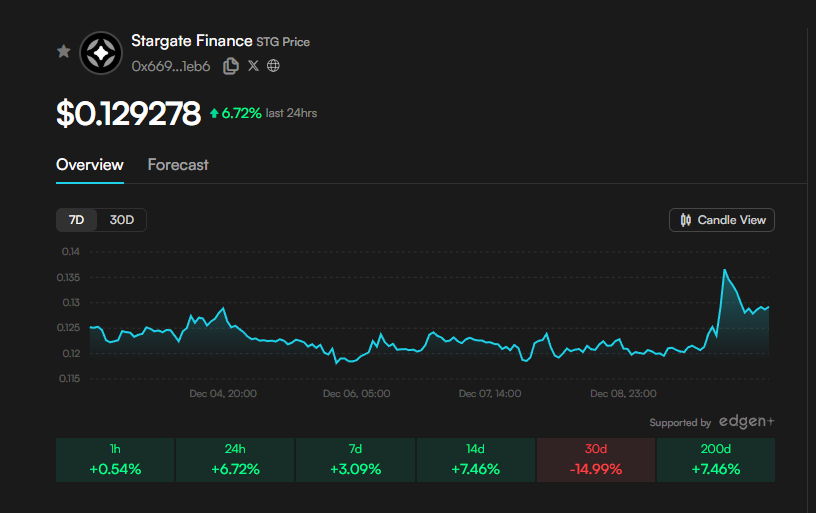Select the 30D chart range
Screen dimensions: 816x513
coord(122,220)
